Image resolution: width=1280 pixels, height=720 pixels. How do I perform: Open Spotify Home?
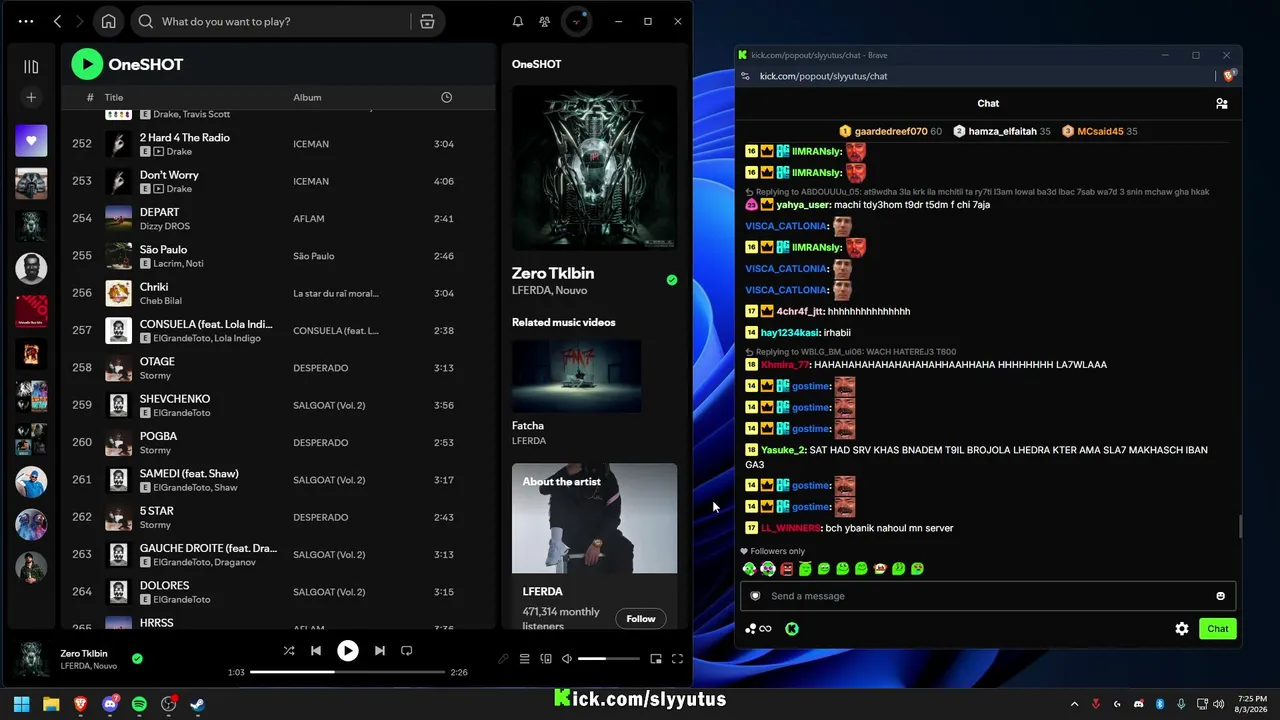click(108, 21)
